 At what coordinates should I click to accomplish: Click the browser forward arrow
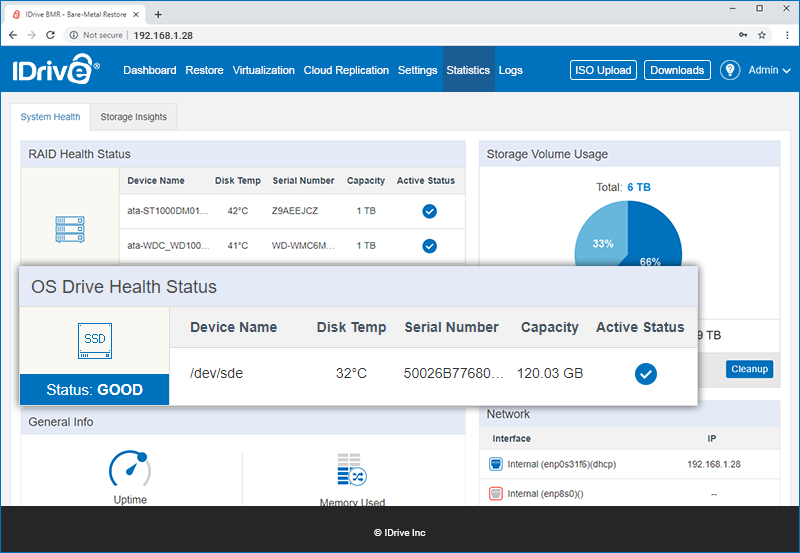[31, 35]
